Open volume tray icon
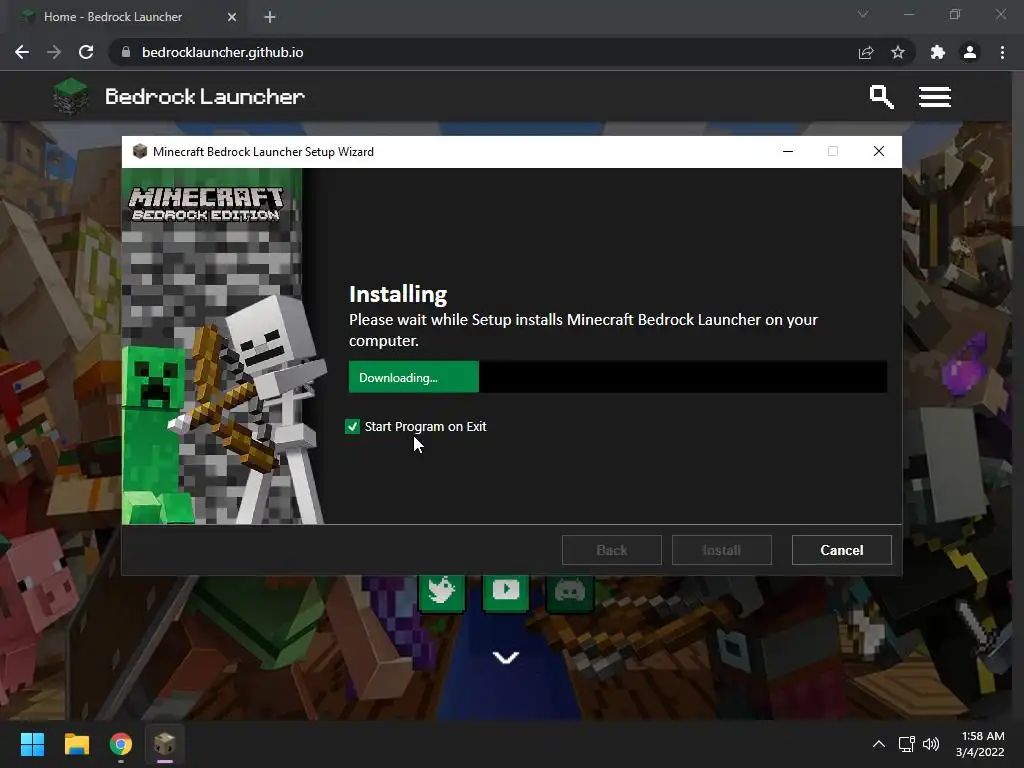The width and height of the screenshot is (1024, 768). 931,744
